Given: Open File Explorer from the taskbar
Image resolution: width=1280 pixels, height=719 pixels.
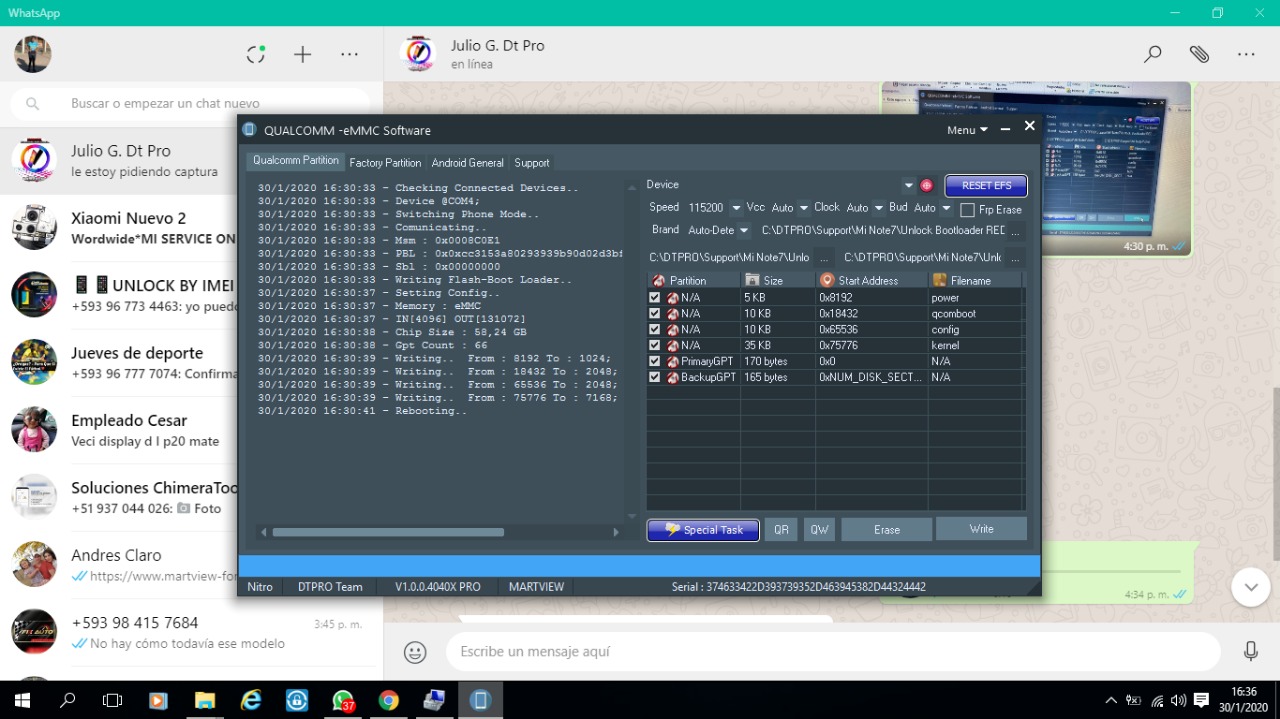Looking at the screenshot, I should coord(204,700).
